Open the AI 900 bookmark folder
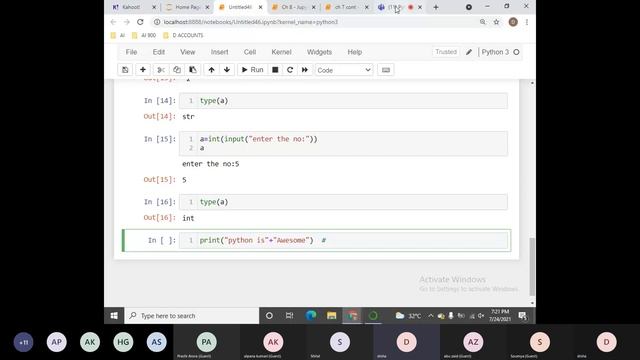This screenshot has height=360, width=640. tap(144, 36)
